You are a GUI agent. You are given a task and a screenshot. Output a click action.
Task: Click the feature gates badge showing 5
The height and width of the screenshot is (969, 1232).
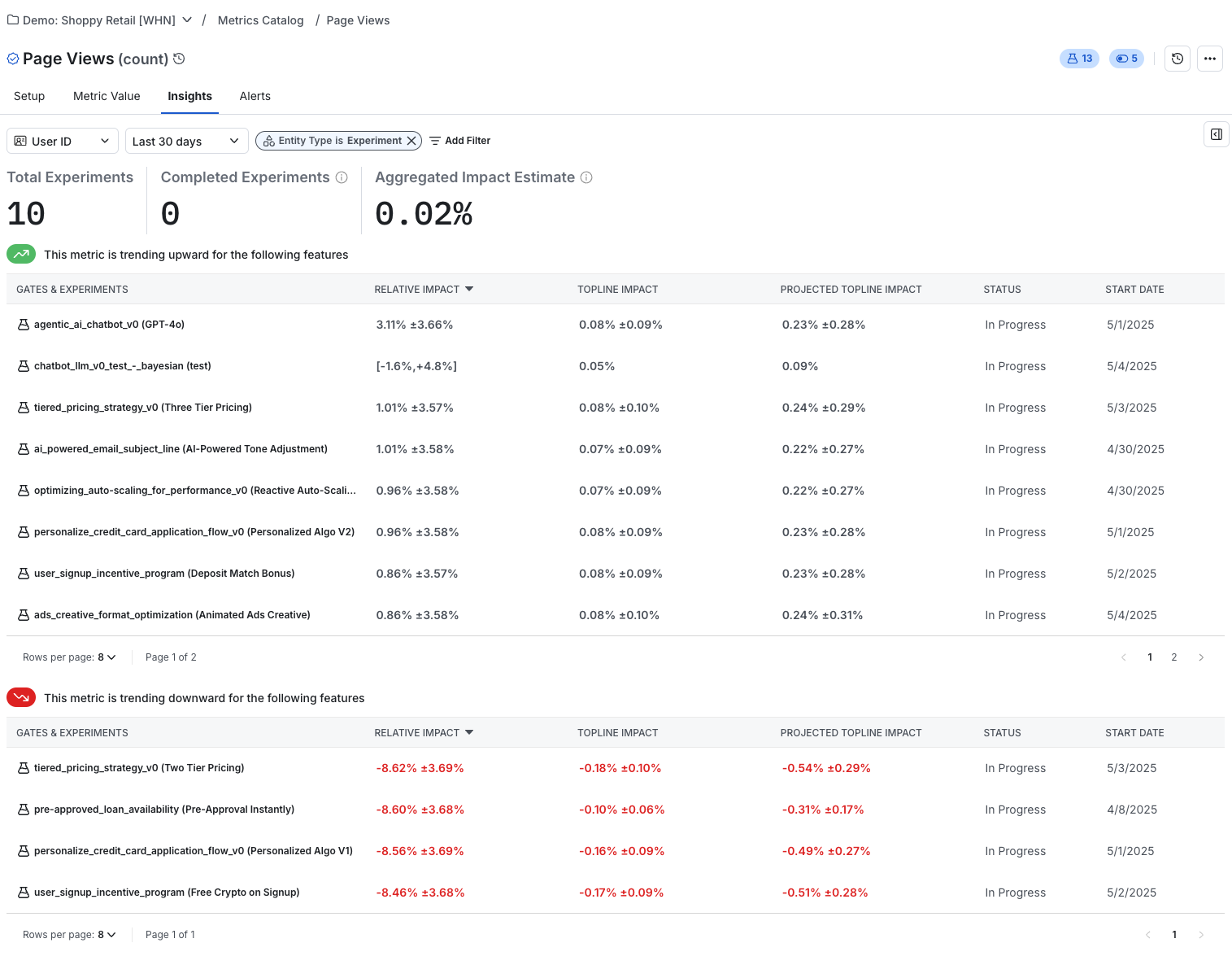1126,58
